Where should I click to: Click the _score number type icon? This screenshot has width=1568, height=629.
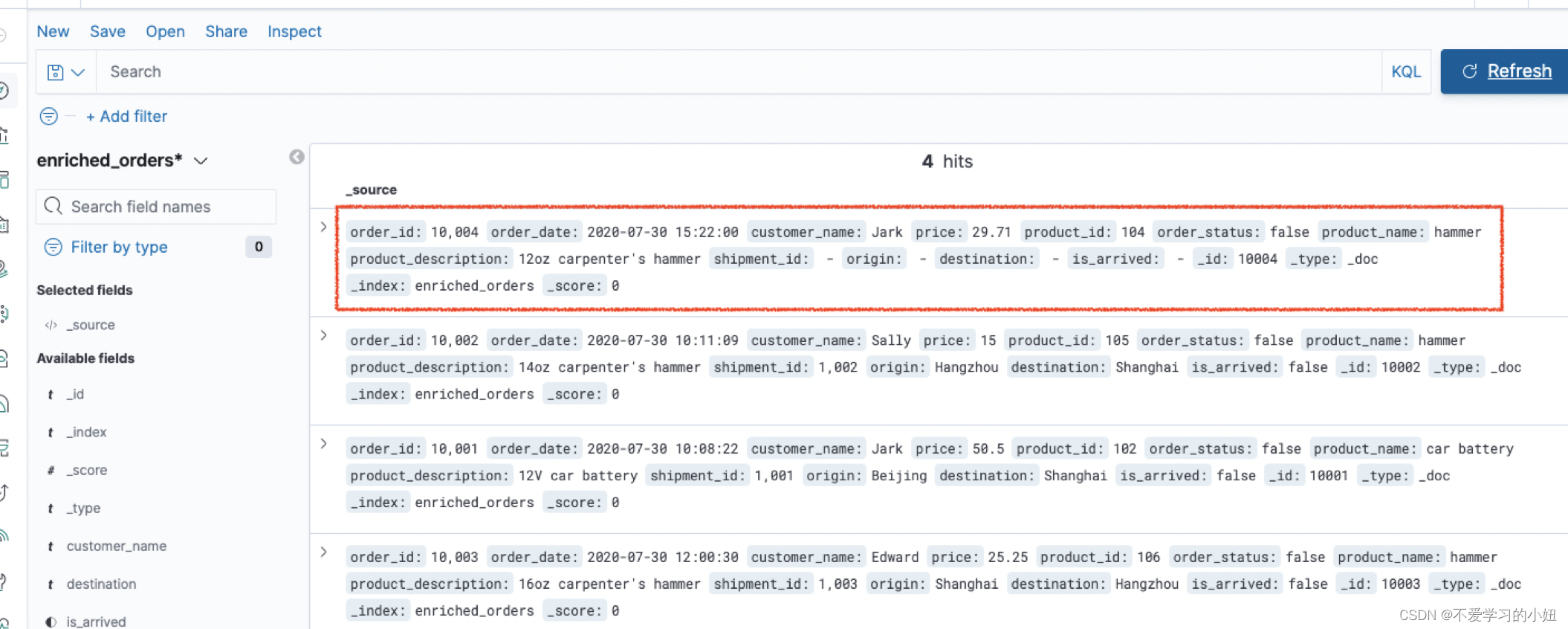[x=51, y=470]
